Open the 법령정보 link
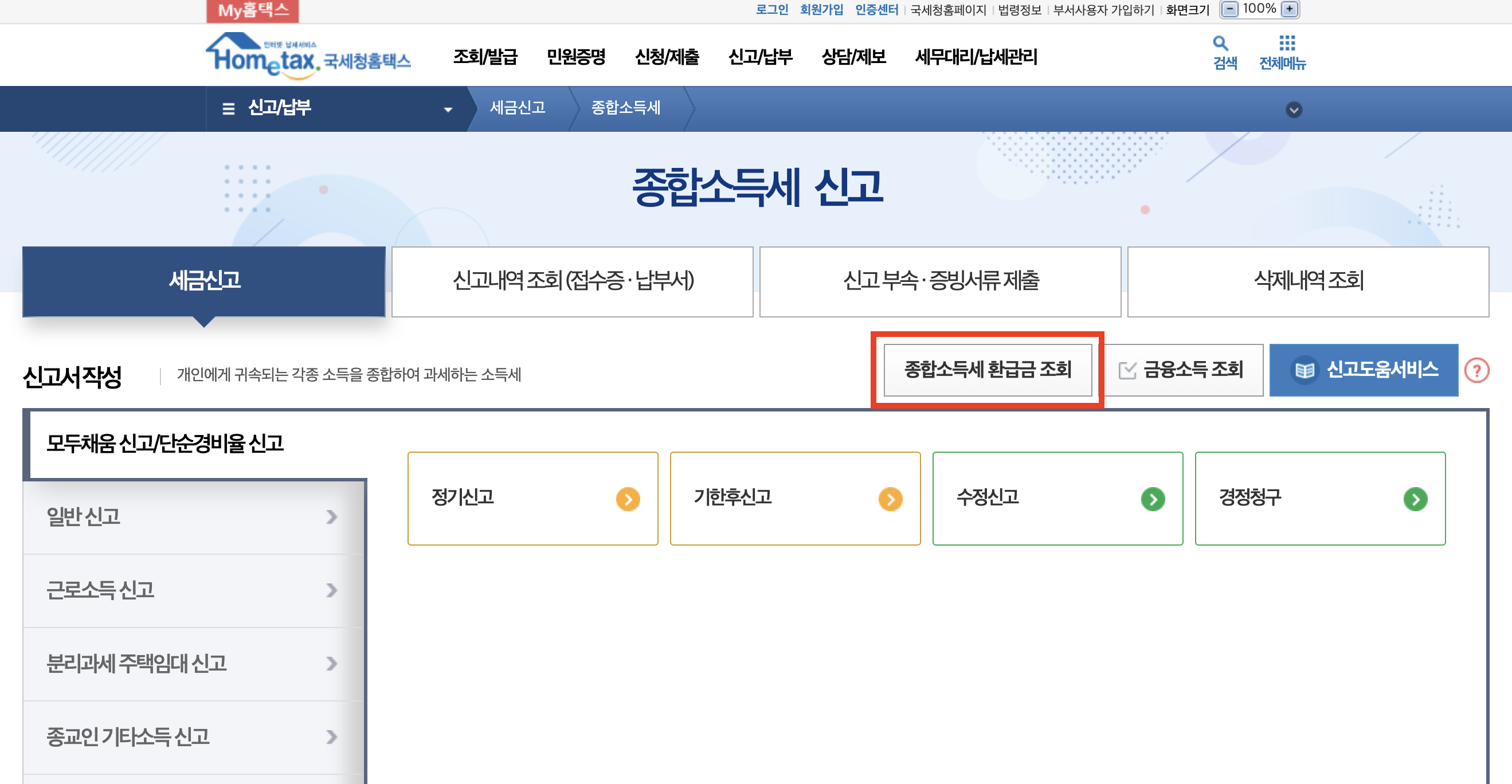This screenshot has height=784, width=1512. [x=1020, y=9]
